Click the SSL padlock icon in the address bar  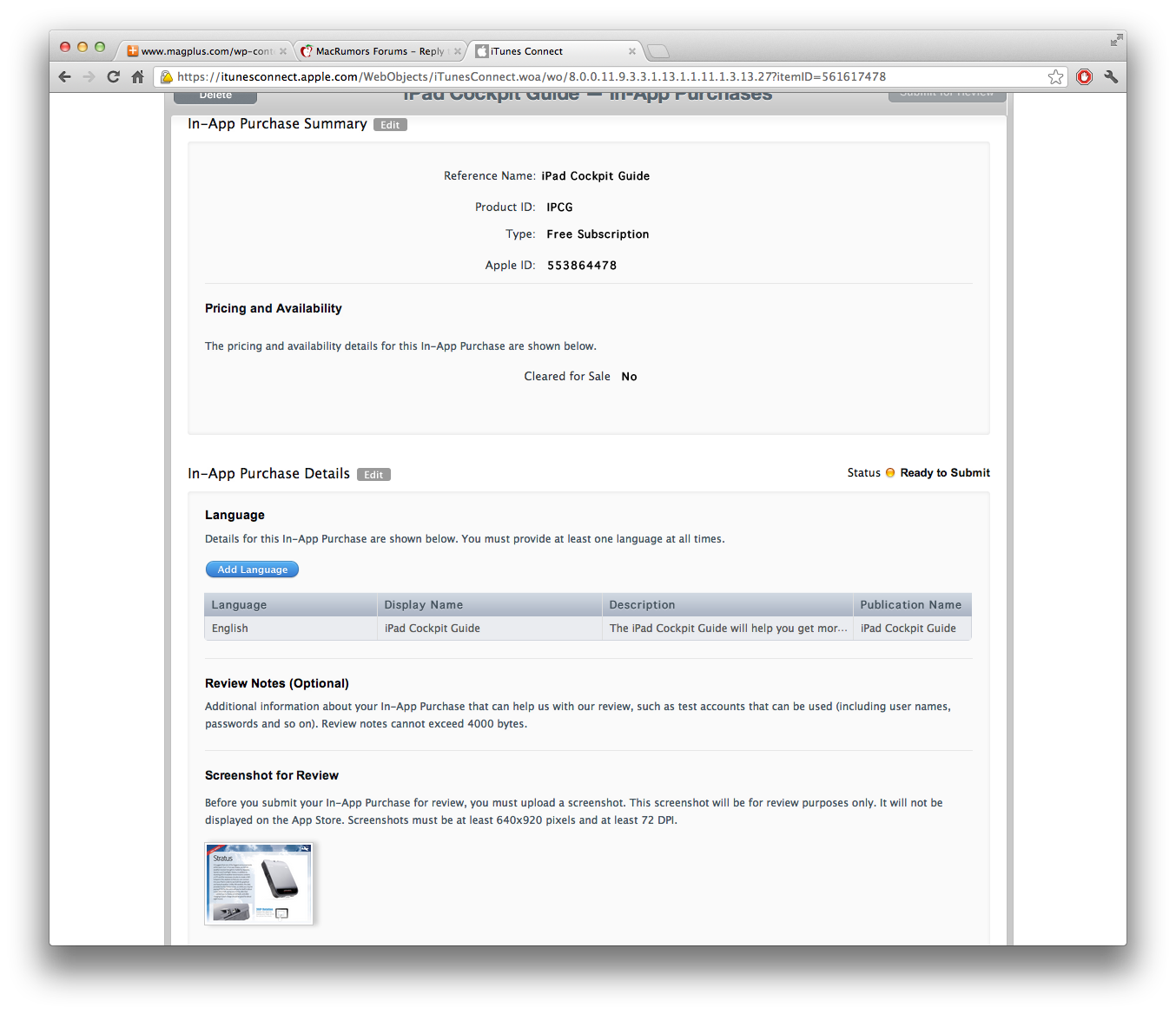[x=167, y=76]
